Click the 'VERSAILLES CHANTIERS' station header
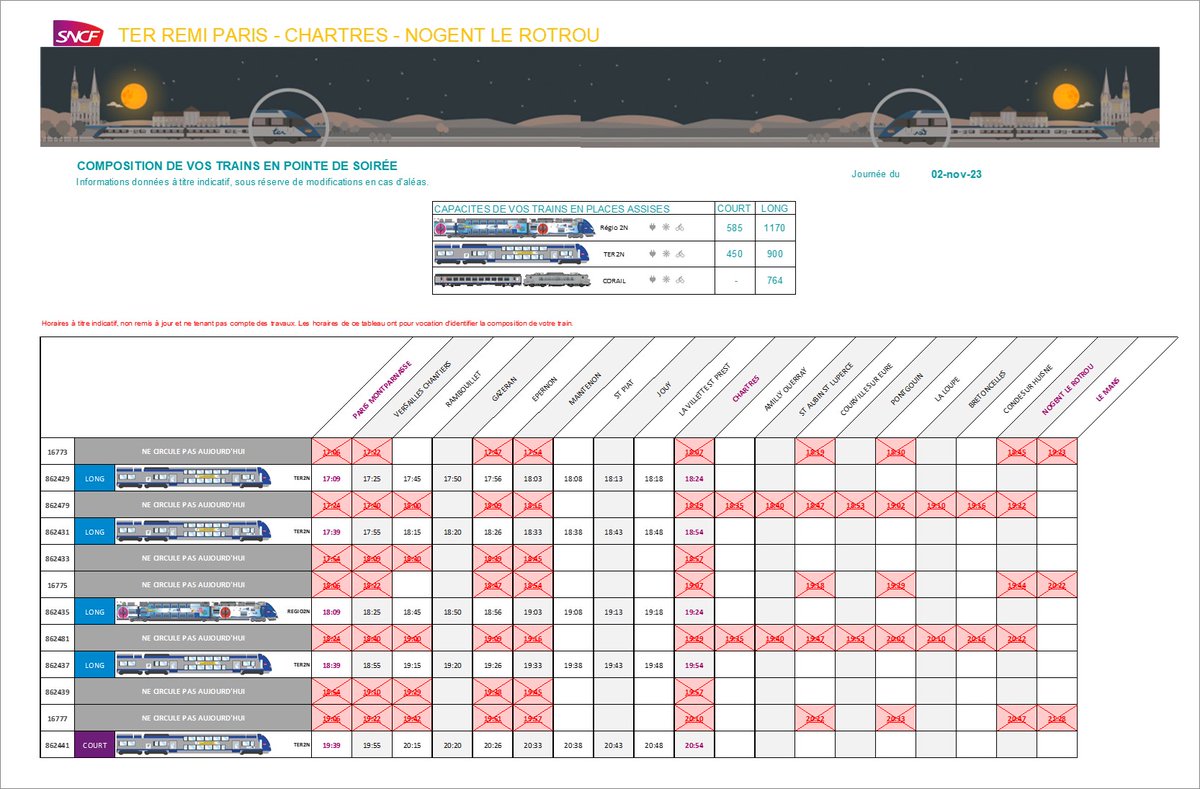The width and height of the screenshot is (1200, 789). pos(422,389)
